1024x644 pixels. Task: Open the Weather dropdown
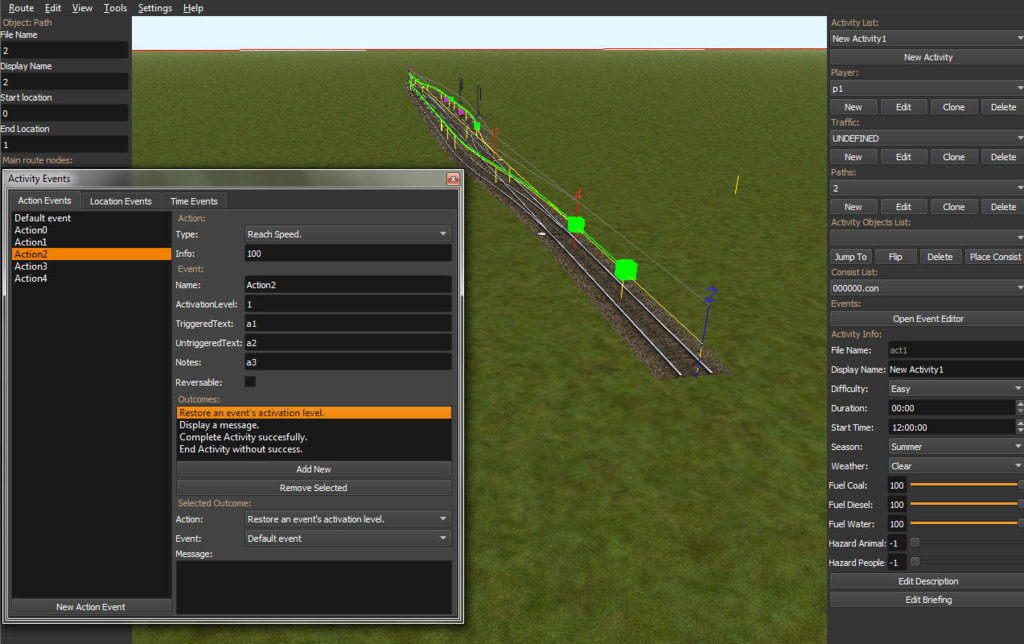pos(955,466)
